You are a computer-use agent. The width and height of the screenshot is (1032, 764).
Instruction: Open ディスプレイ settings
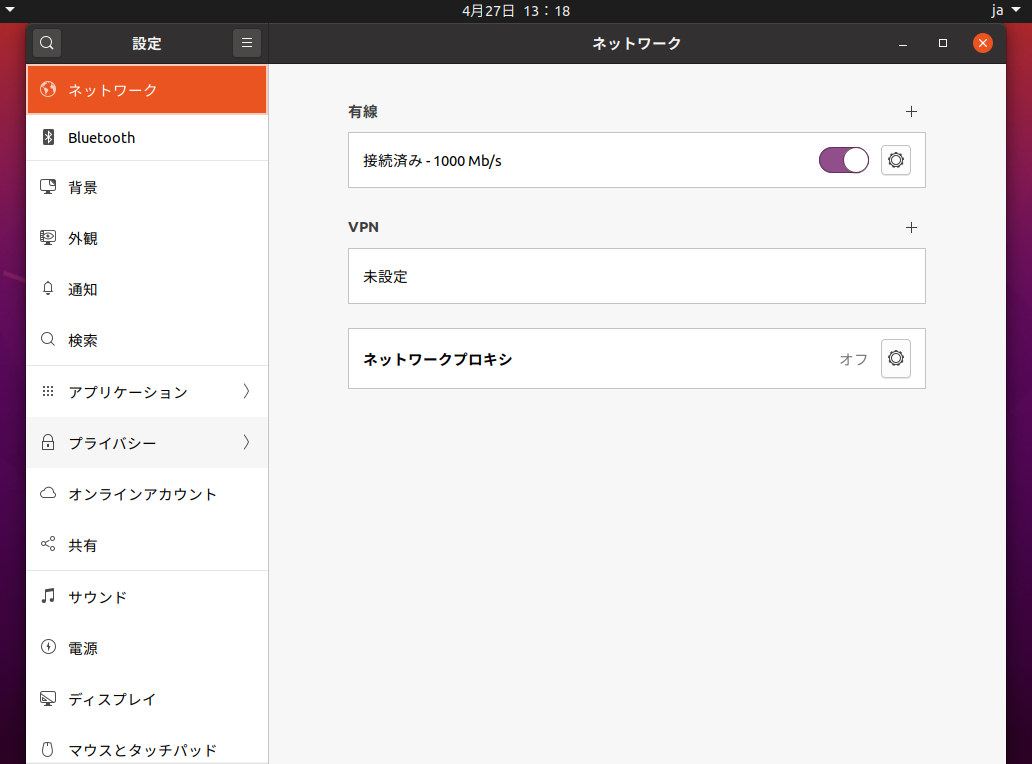click(x=147, y=699)
